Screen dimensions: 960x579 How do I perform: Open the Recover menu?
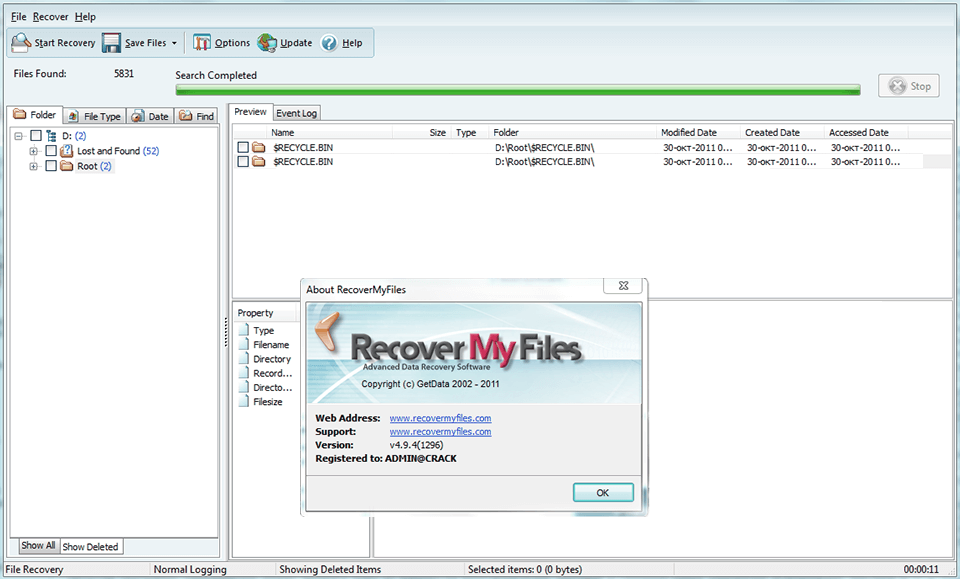pos(52,16)
